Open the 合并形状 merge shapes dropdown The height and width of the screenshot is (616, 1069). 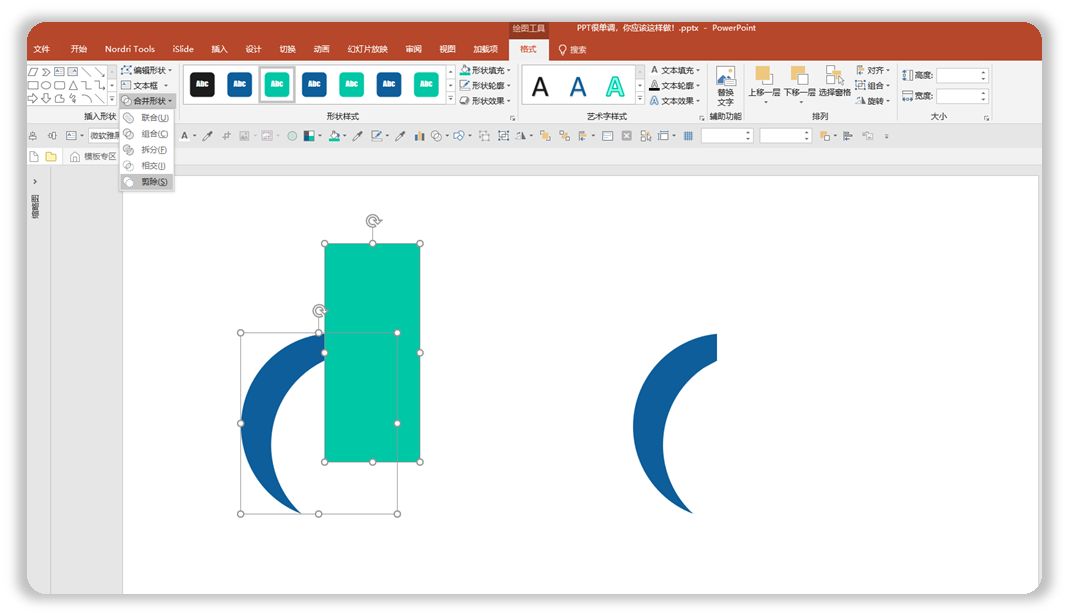(147, 100)
